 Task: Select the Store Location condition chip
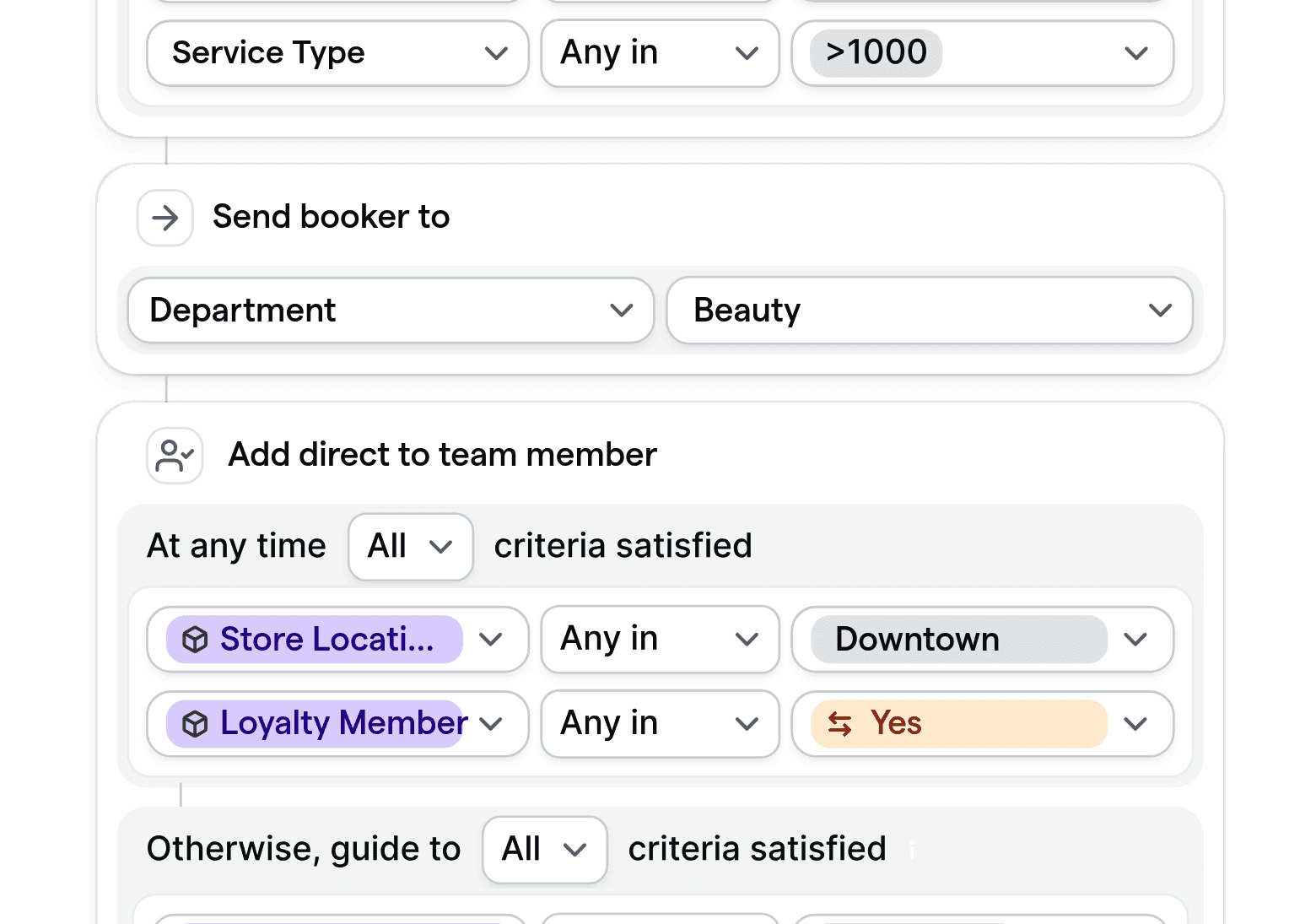click(316, 640)
